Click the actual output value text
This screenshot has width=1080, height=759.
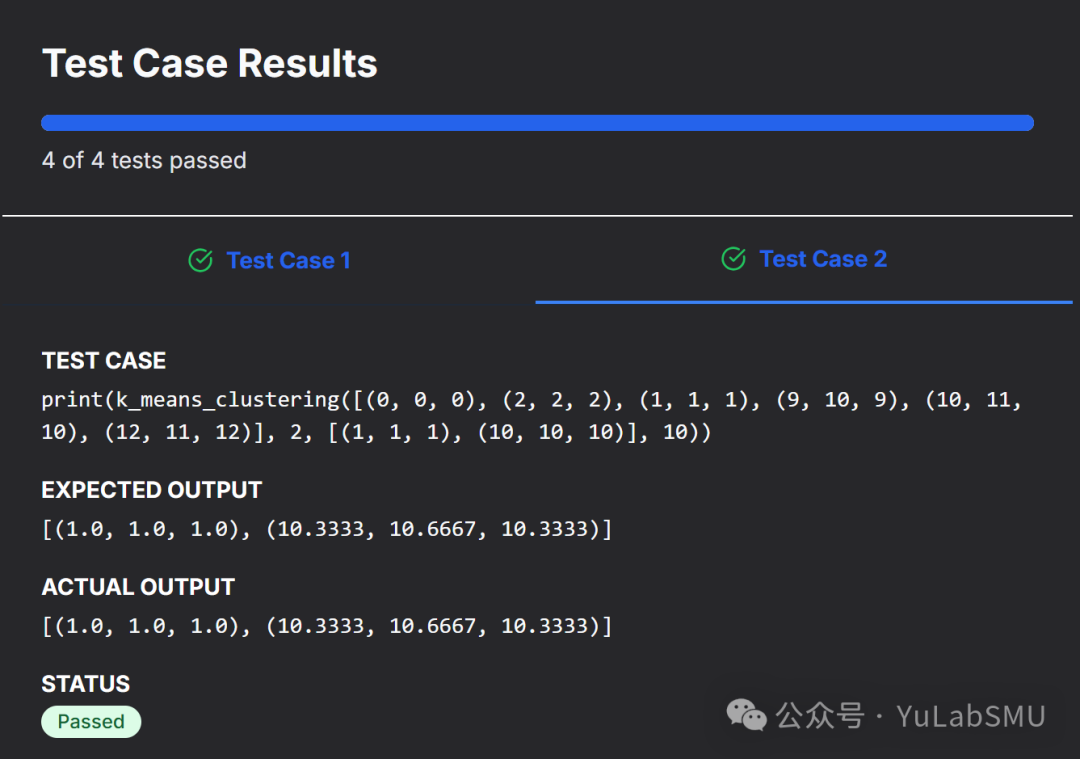[x=326, y=626]
